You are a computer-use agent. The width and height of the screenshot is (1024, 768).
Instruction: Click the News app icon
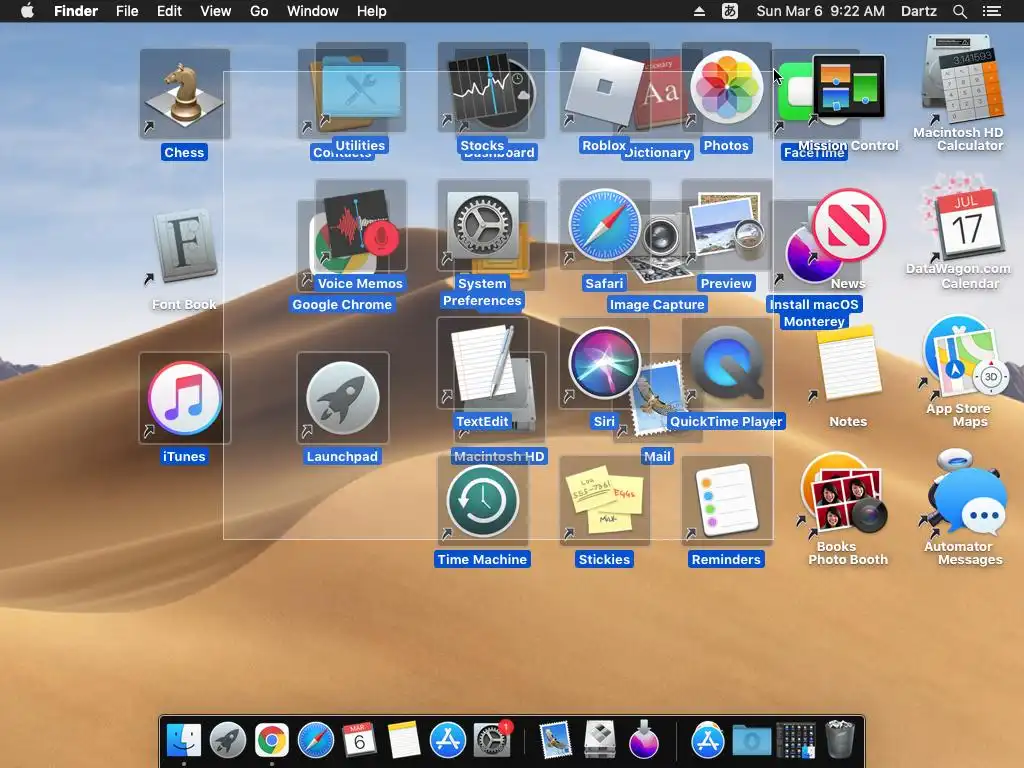click(x=848, y=225)
